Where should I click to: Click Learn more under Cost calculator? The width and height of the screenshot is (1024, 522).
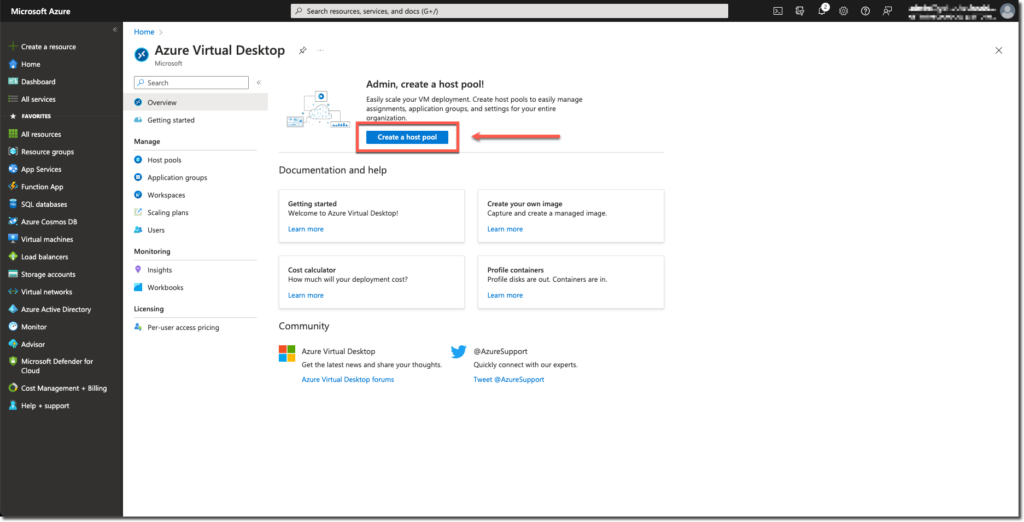click(x=306, y=295)
